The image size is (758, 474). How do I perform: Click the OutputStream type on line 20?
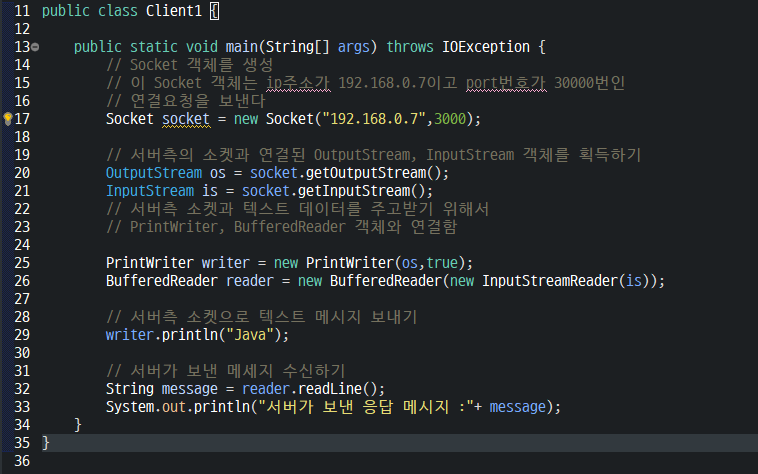point(154,173)
